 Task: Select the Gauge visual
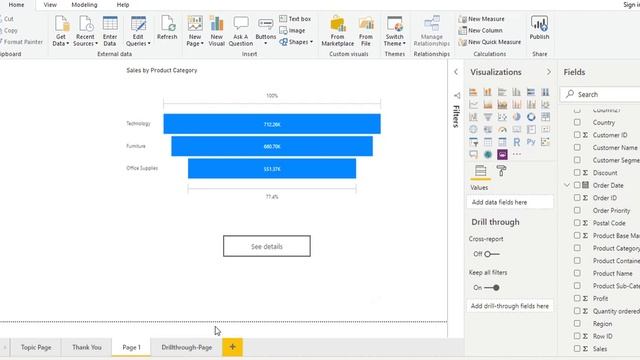click(x=502, y=129)
